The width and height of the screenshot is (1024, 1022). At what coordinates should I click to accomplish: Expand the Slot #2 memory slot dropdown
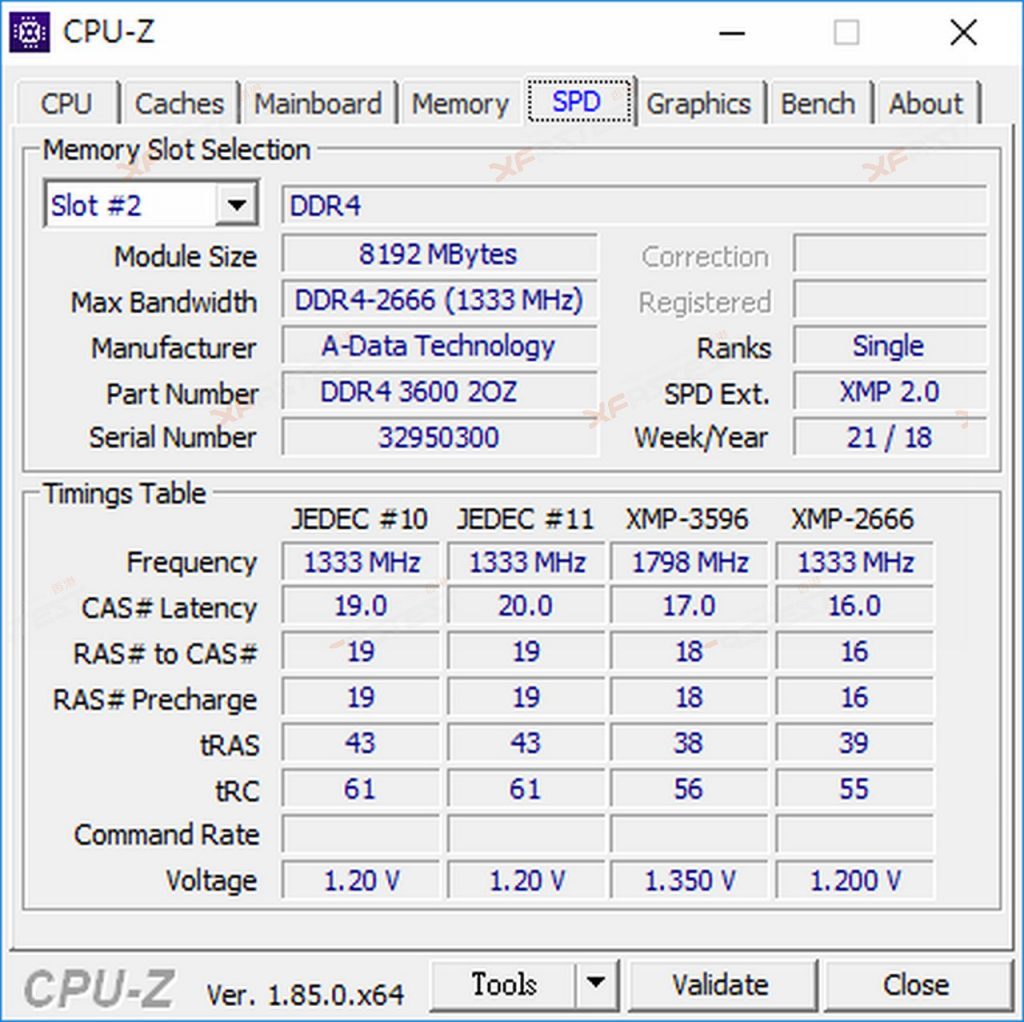(x=236, y=206)
